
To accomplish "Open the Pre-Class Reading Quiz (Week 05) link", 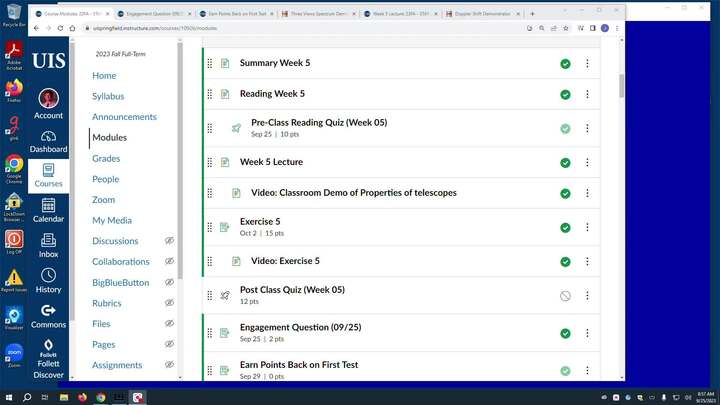I will 318,123.
